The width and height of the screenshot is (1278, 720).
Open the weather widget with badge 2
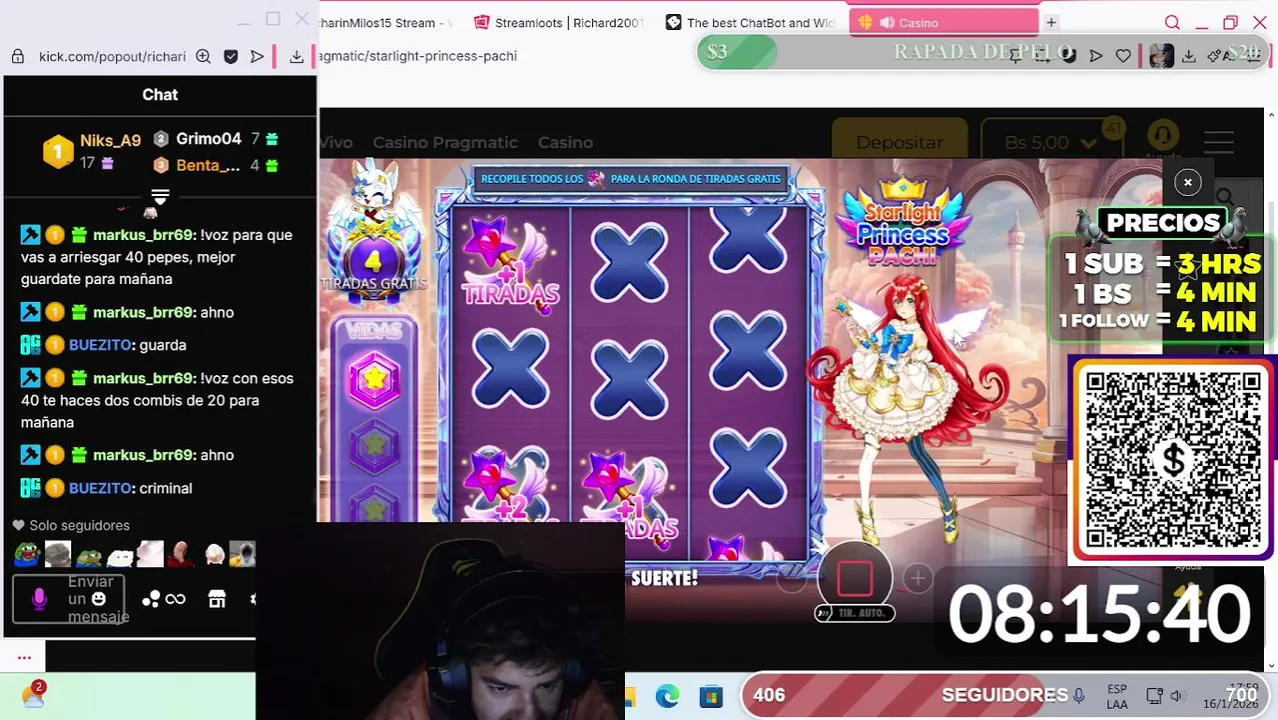[33, 695]
